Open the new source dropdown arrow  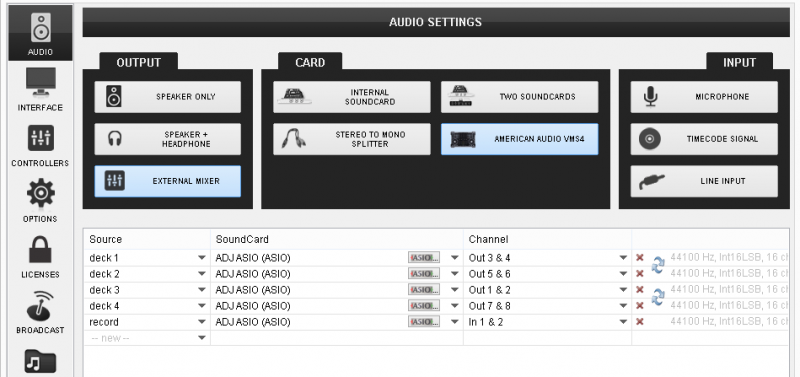coord(202,338)
